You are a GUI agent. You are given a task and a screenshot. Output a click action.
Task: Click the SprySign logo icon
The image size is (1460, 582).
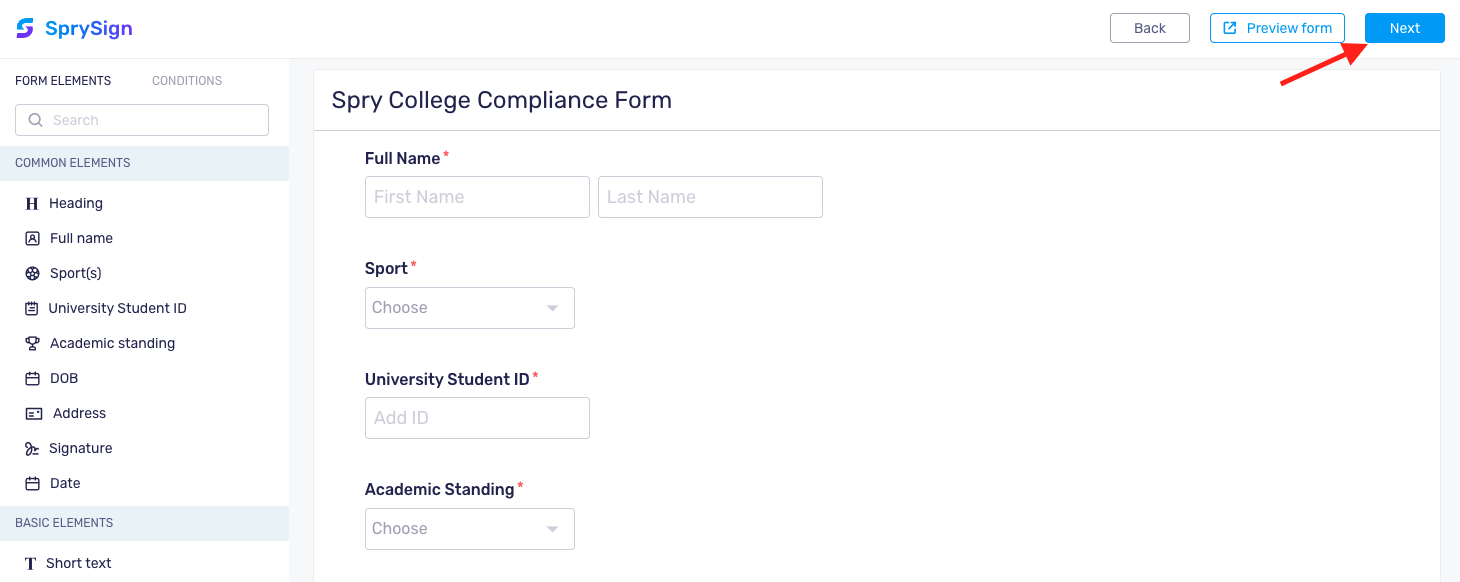pos(25,28)
